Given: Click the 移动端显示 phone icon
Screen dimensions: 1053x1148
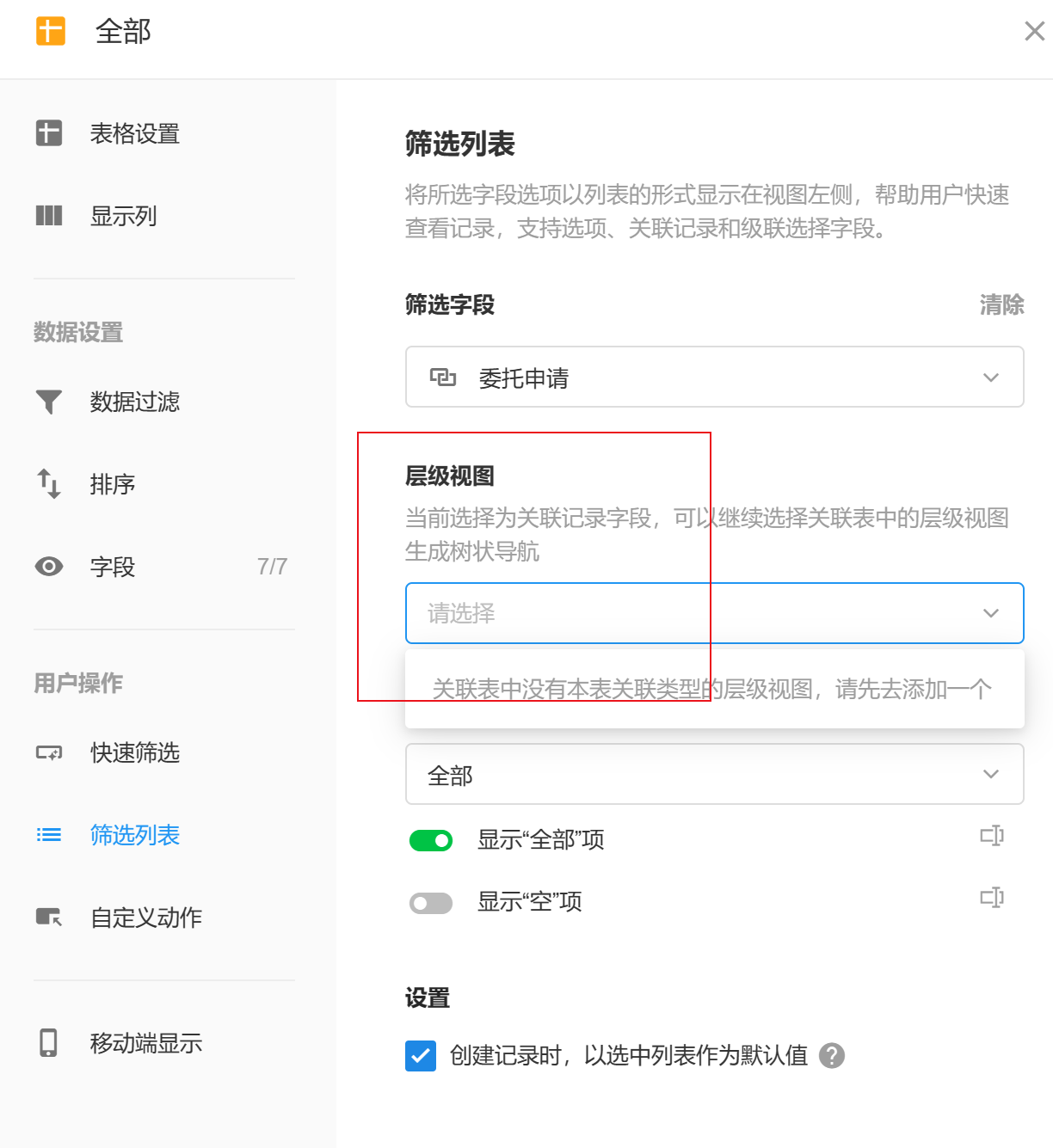Looking at the screenshot, I should click(x=49, y=1043).
